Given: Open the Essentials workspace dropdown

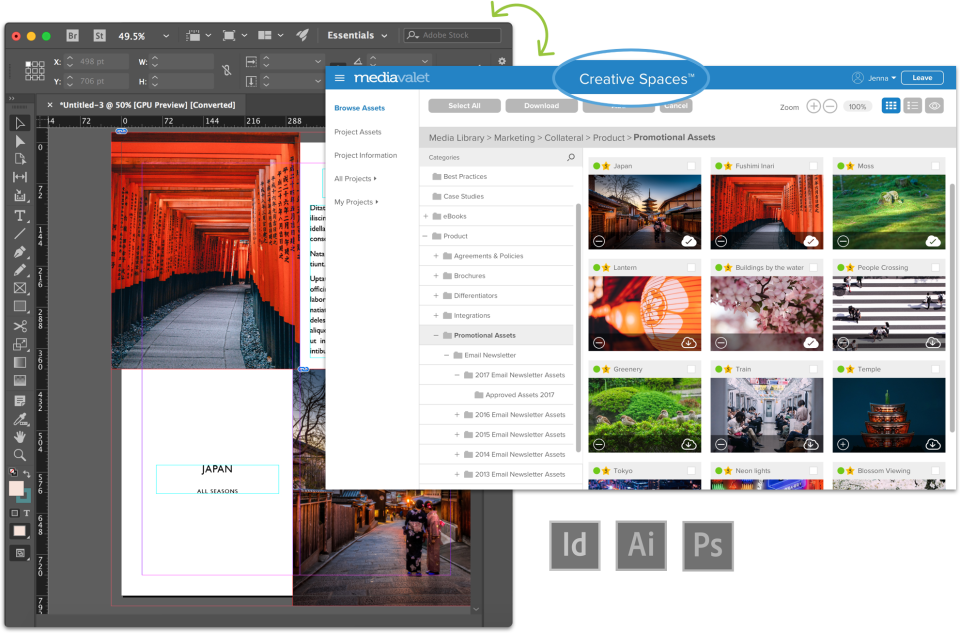Looking at the screenshot, I should pyautogui.click(x=357, y=36).
